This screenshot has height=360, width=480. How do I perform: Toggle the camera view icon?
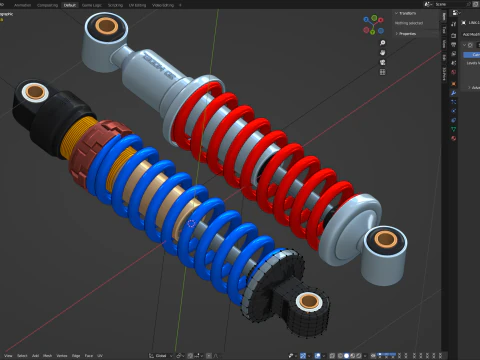coord(383,62)
